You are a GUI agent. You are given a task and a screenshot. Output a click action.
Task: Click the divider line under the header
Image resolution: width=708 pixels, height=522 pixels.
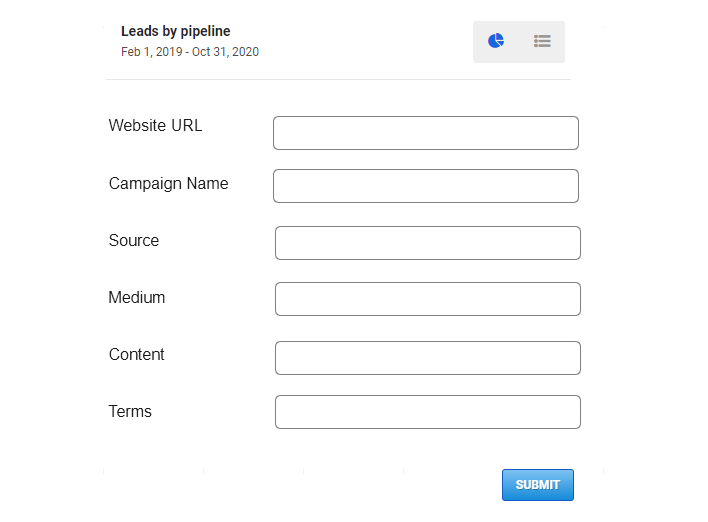(x=338, y=79)
